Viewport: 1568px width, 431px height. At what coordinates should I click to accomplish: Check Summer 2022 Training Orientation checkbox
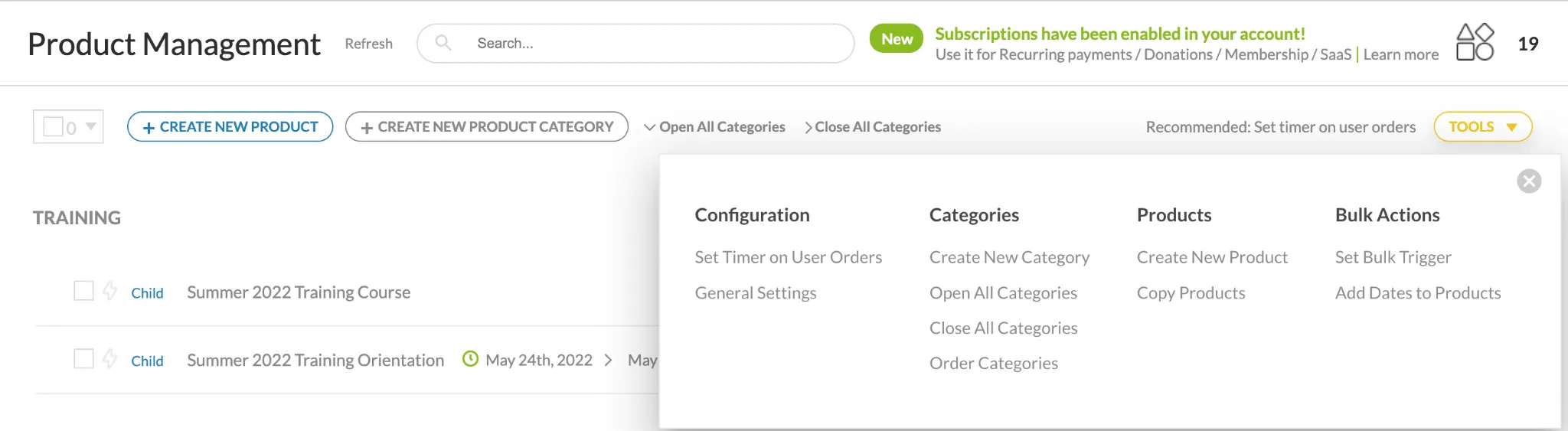point(83,358)
